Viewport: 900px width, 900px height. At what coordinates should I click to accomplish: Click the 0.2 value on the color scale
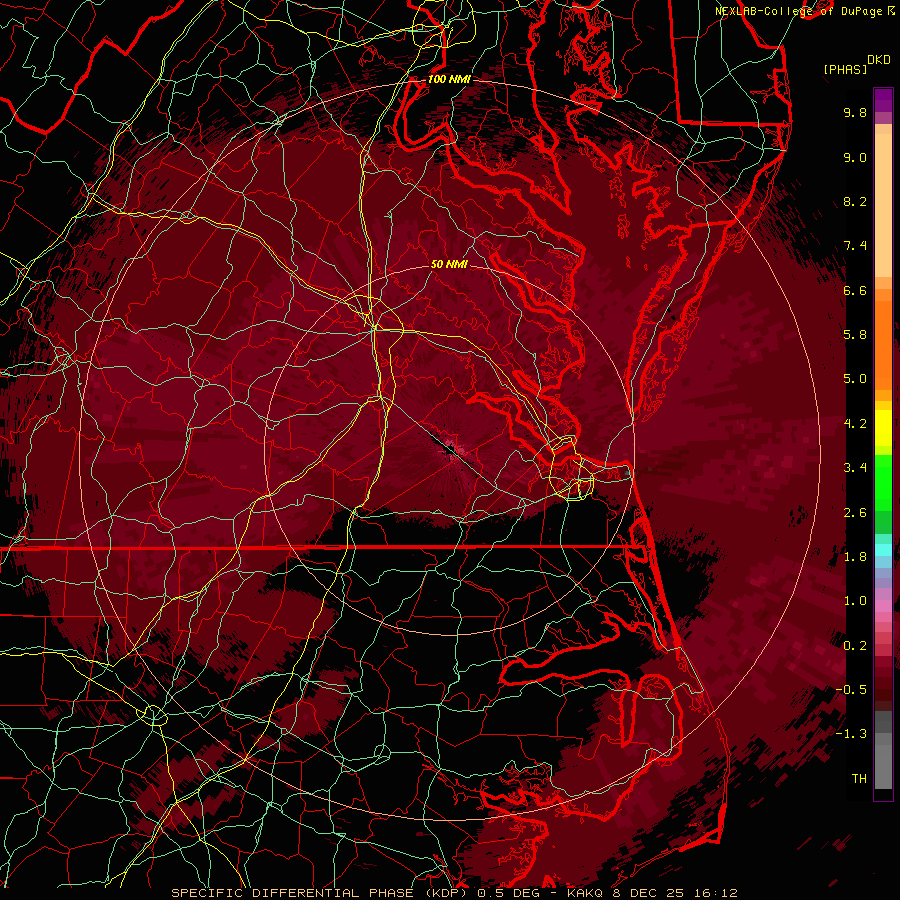[x=855, y=646]
